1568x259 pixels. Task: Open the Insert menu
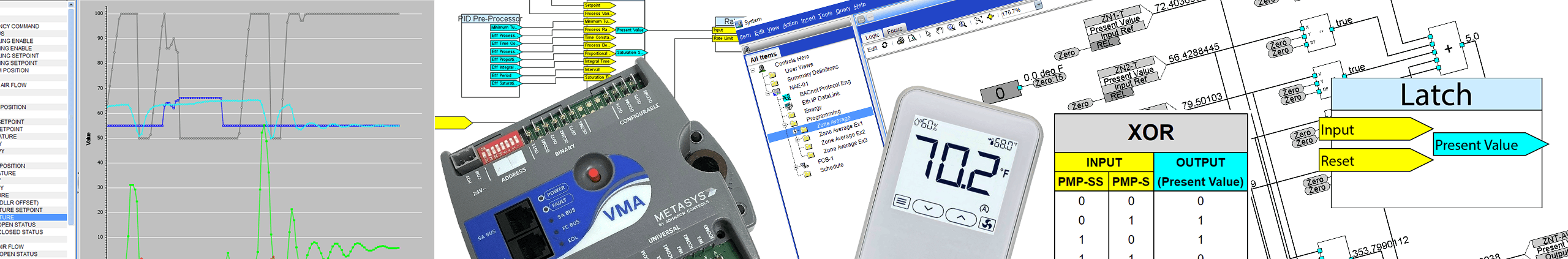point(808,19)
